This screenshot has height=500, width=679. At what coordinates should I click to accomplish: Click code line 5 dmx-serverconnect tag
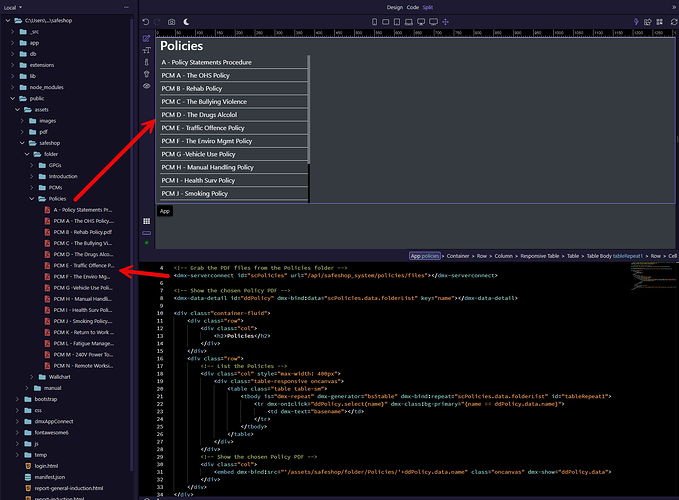click(336, 275)
